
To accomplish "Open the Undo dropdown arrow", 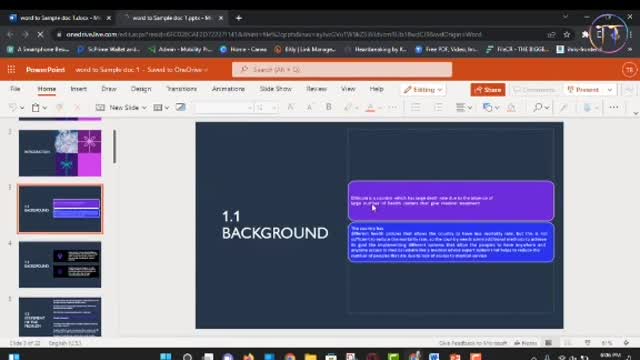I will pyautogui.click(x=22, y=108).
